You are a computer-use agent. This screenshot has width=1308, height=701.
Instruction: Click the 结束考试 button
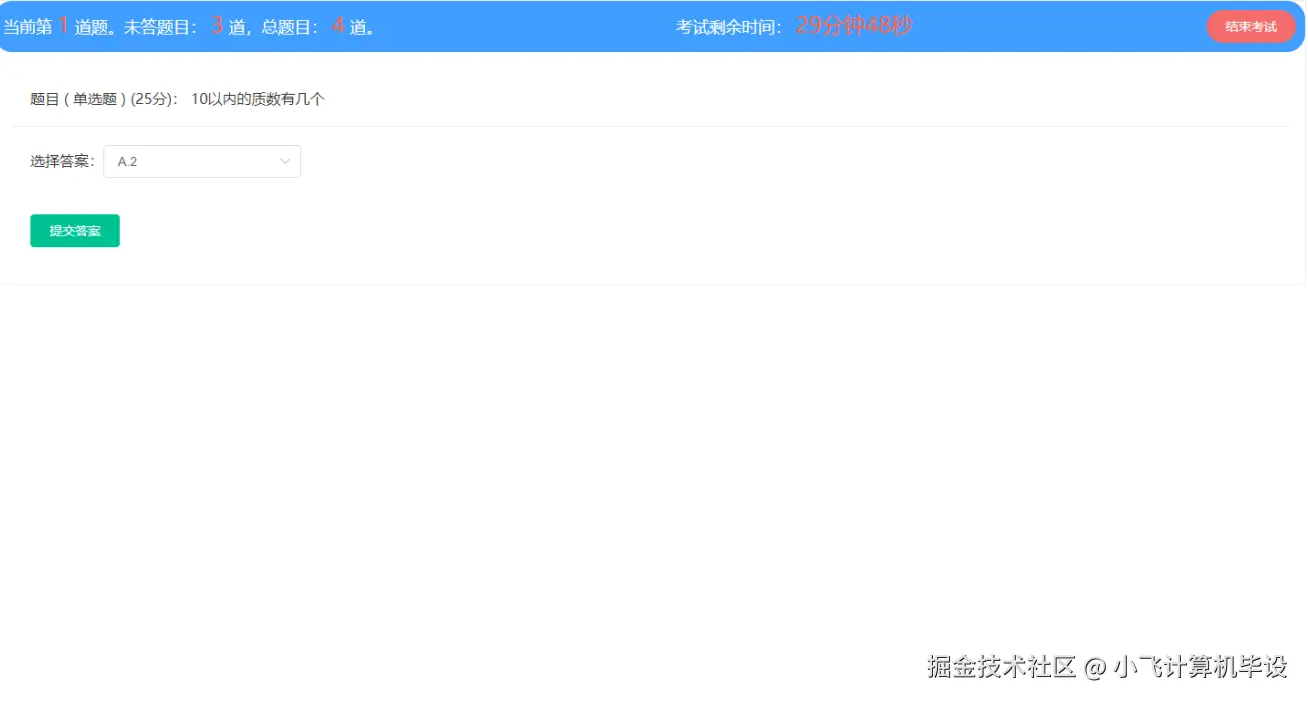(x=1250, y=26)
